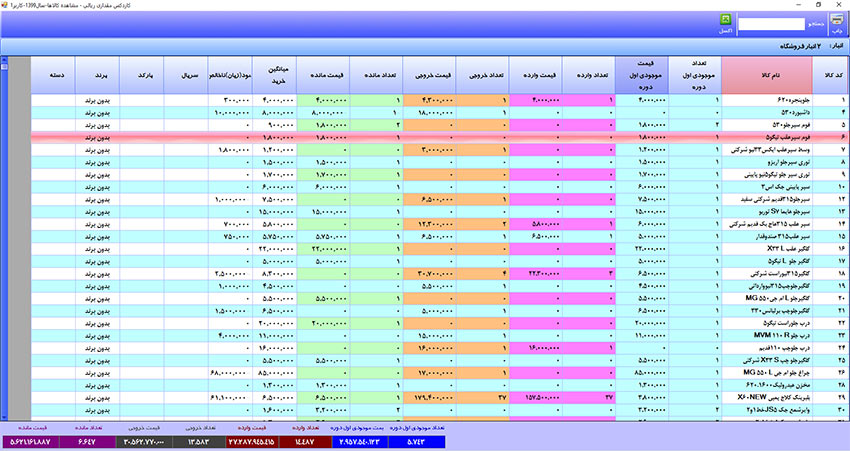Click the warehouse label '۲ انبار فروشگاه'
850x451 pixels.
[x=800, y=47]
